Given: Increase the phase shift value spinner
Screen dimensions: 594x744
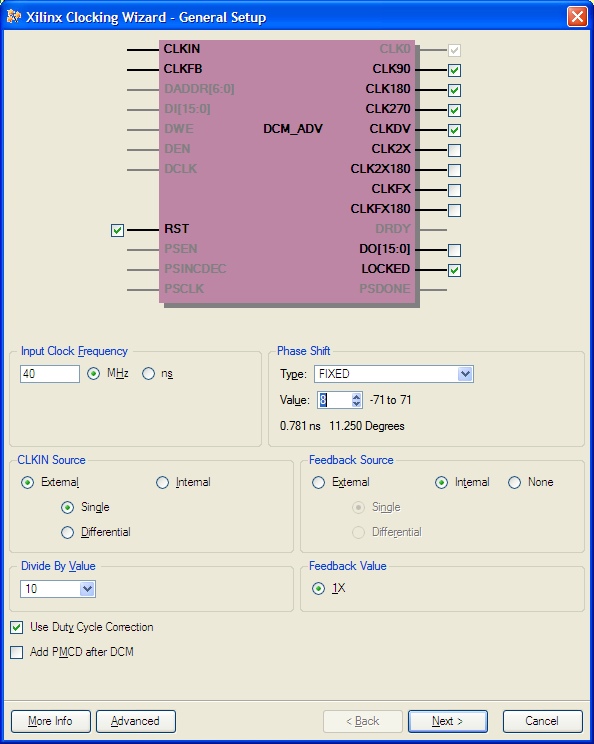Looking at the screenshot, I should [x=356, y=396].
